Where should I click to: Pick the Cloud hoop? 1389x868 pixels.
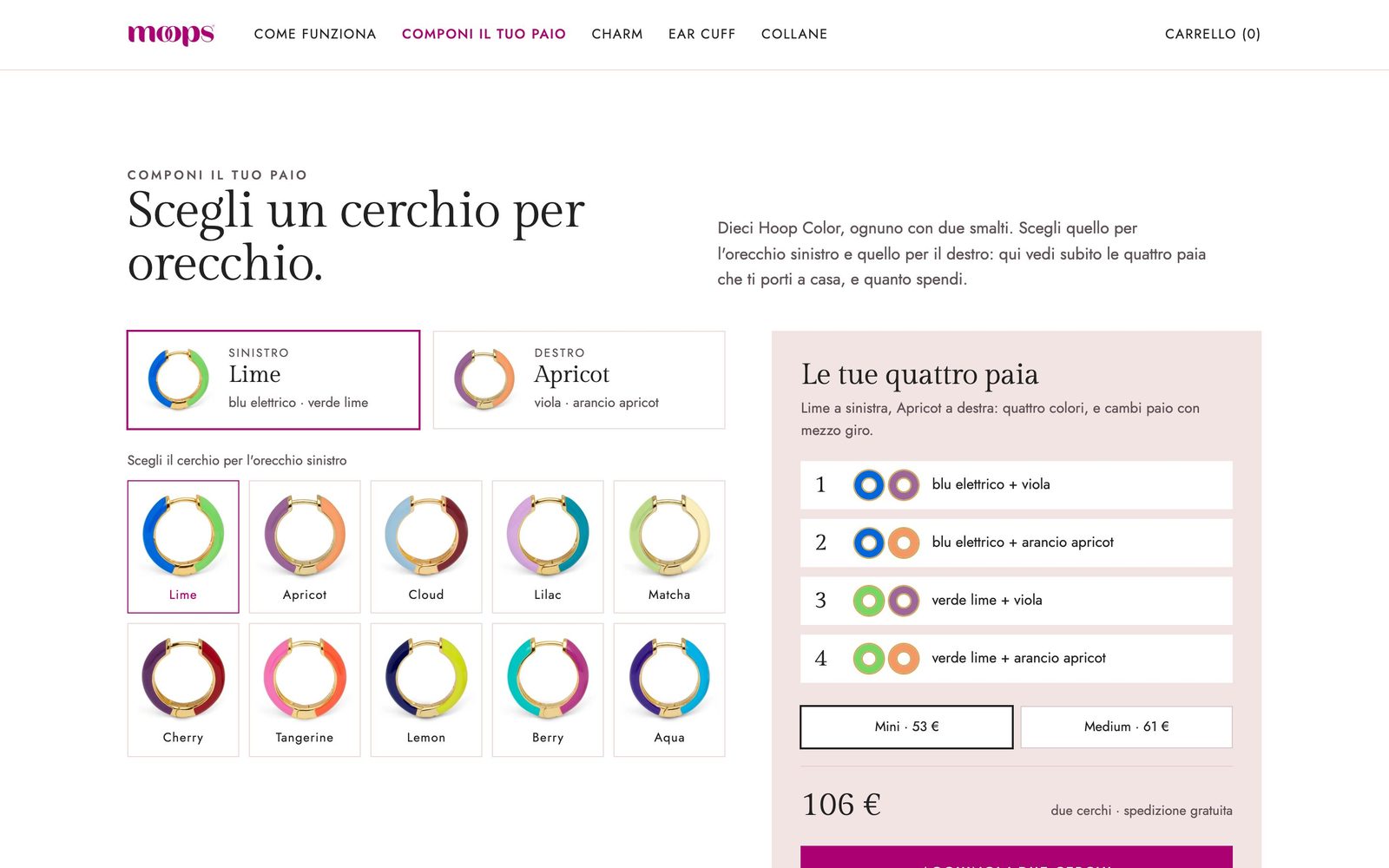[426, 547]
